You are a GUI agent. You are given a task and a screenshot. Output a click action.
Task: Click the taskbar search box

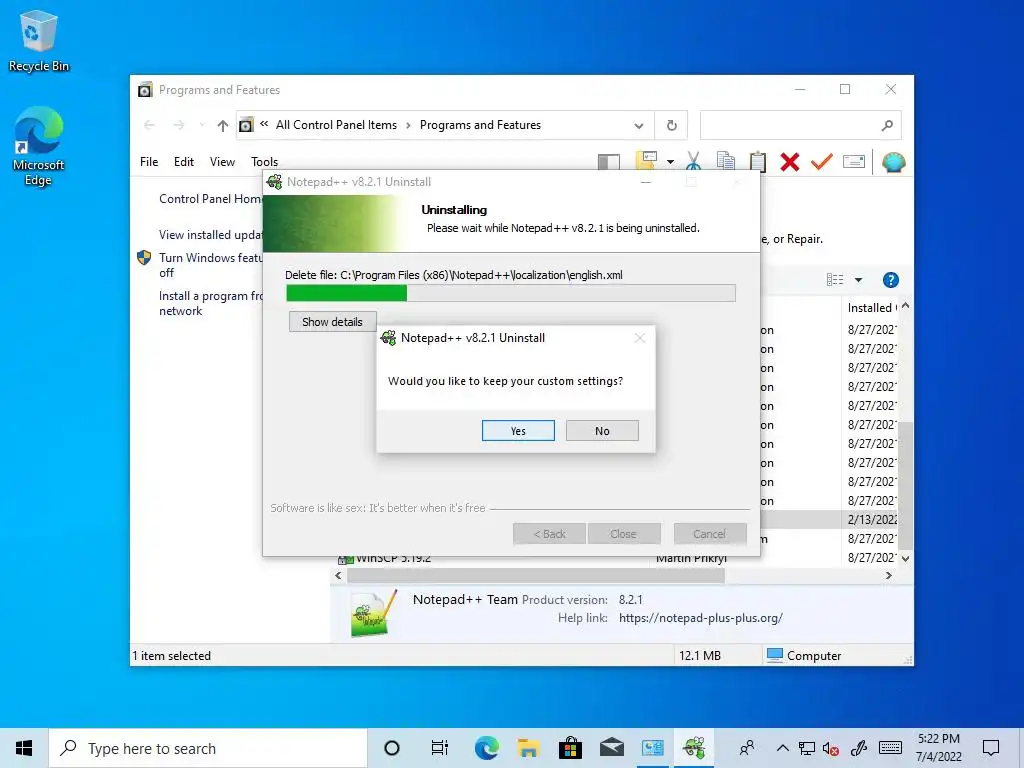(208, 748)
